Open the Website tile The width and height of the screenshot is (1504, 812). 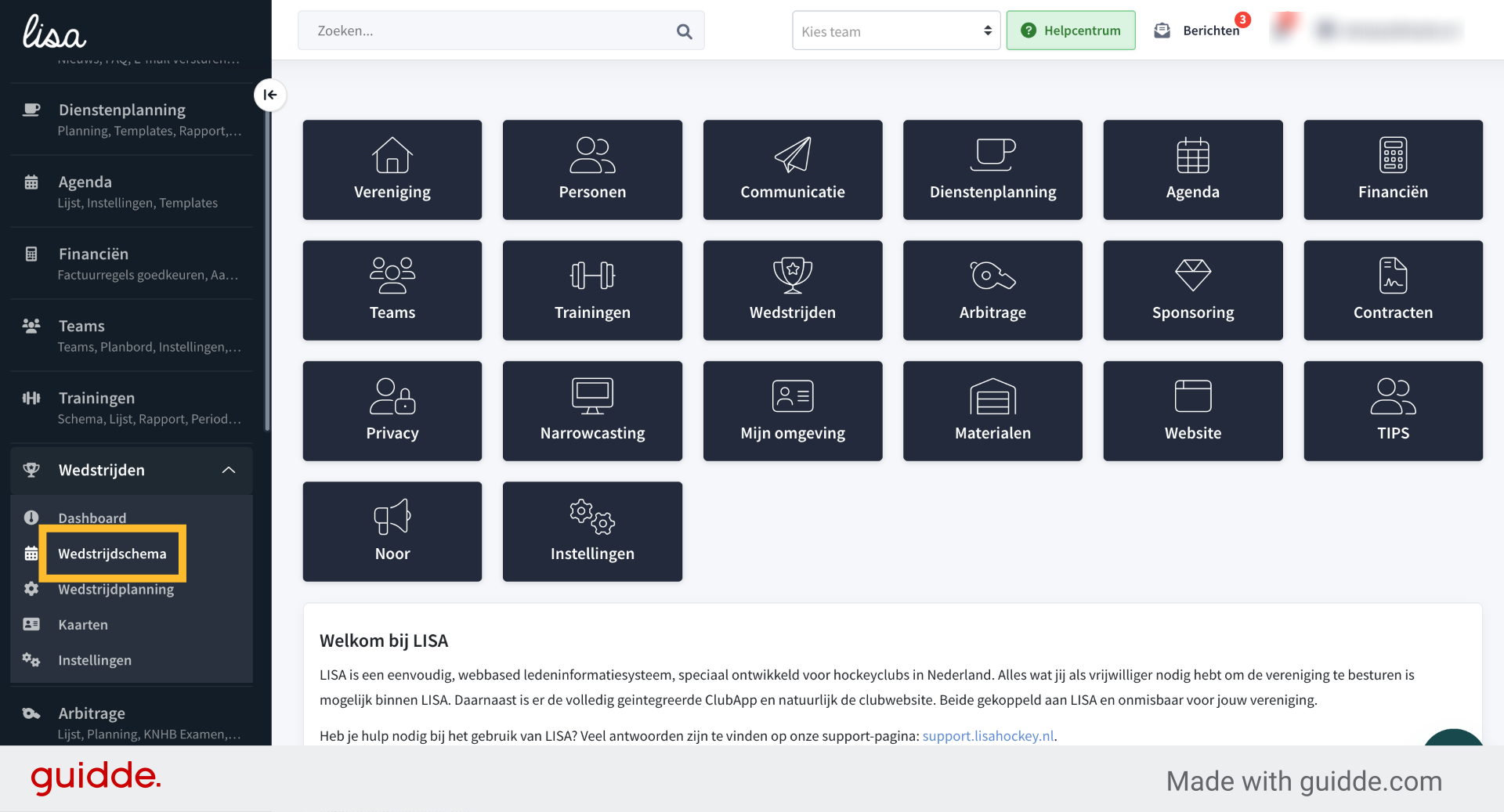pyautogui.click(x=1193, y=410)
